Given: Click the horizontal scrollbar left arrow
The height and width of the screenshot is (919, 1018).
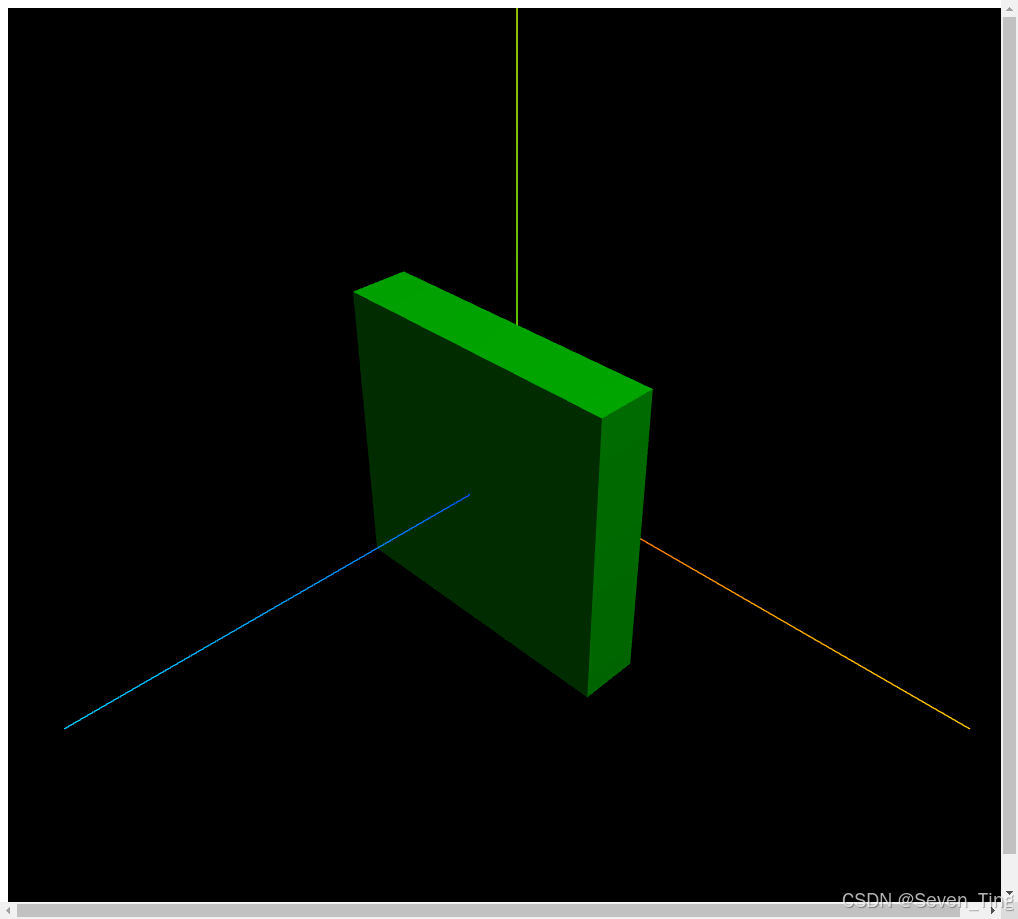Looking at the screenshot, I should [x=8, y=911].
